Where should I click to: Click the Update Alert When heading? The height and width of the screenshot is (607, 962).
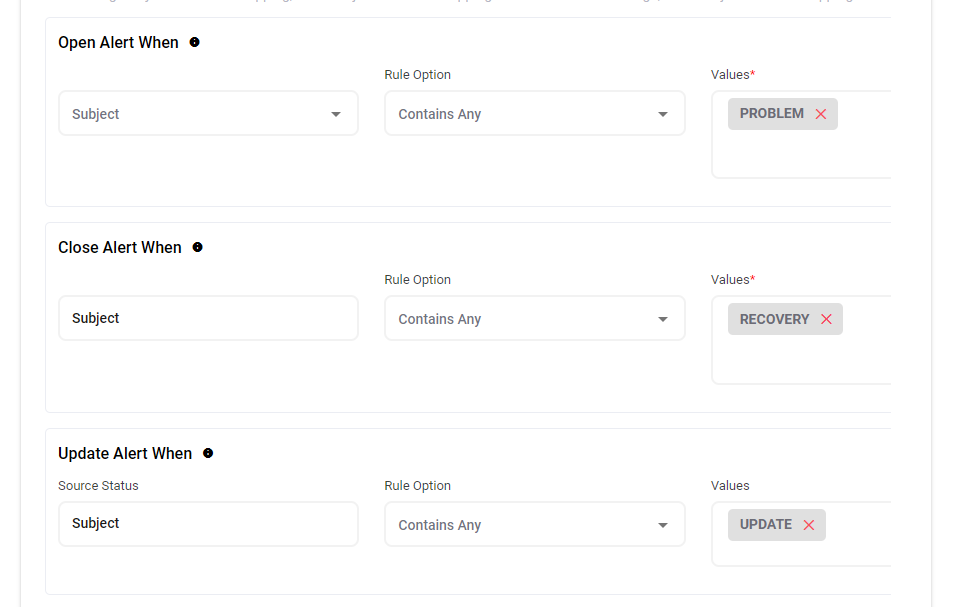click(125, 453)
